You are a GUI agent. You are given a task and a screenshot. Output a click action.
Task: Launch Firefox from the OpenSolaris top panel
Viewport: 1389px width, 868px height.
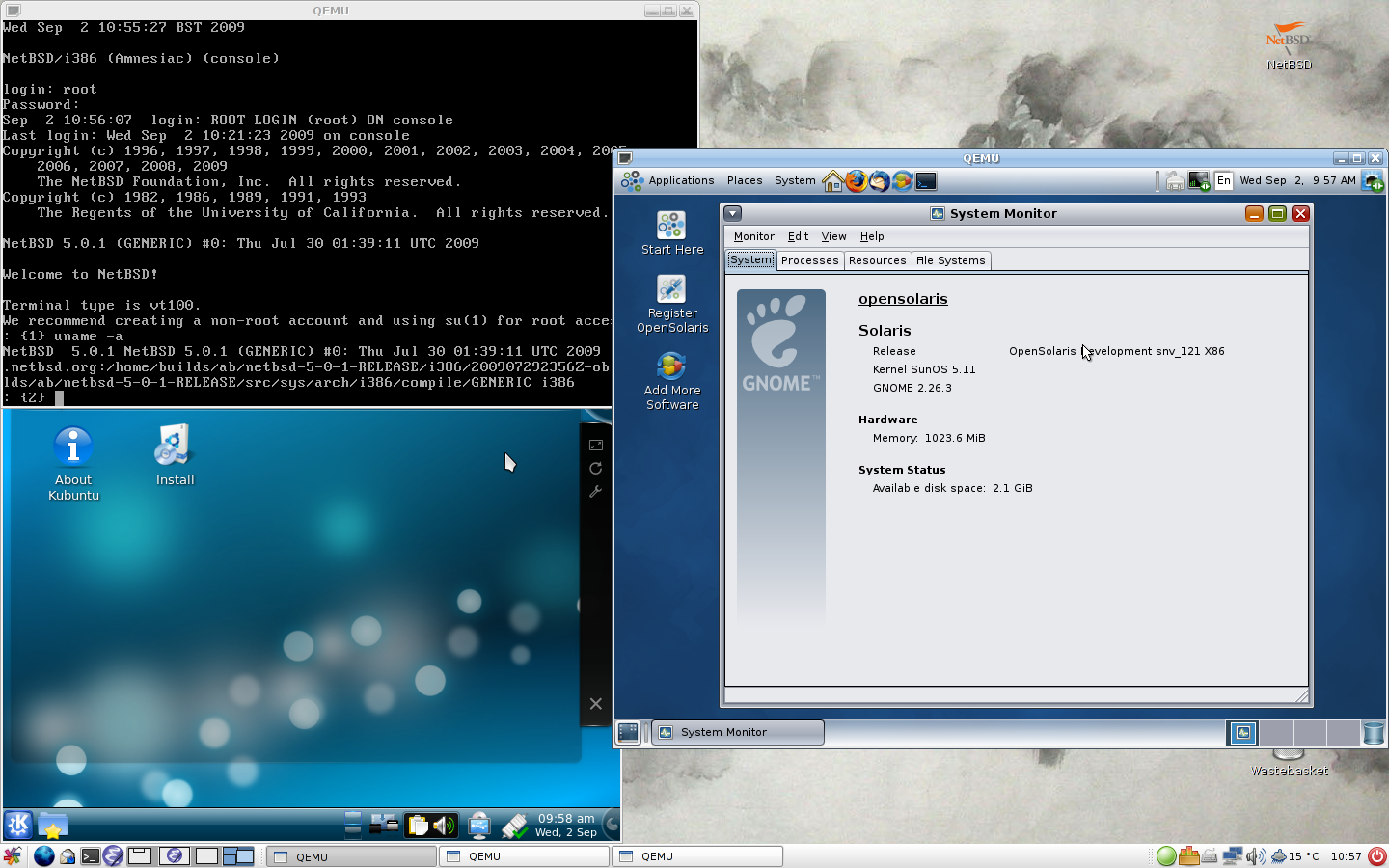click(x=856, y=180)
